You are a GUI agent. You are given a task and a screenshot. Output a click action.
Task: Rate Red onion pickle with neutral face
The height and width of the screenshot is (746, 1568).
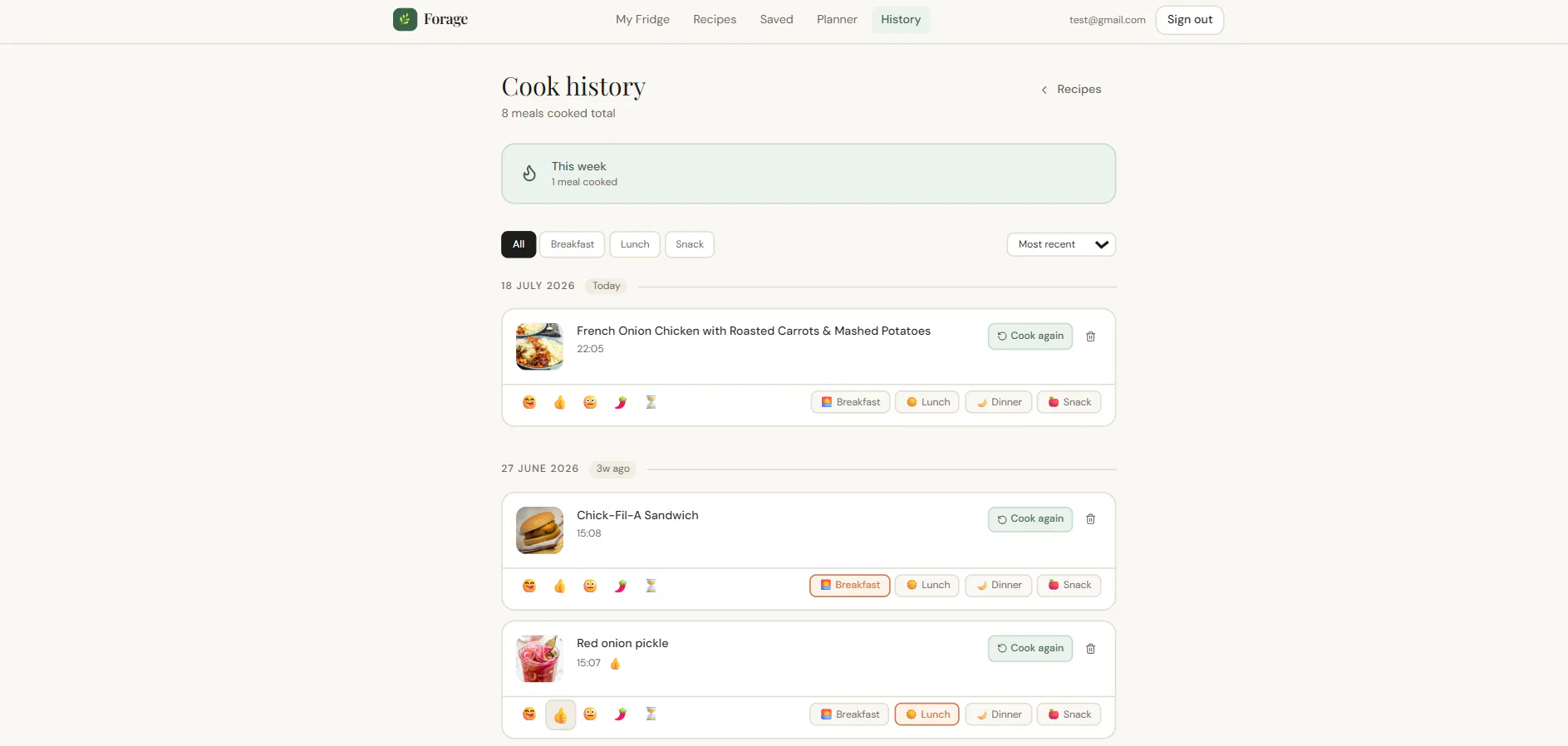590,714
